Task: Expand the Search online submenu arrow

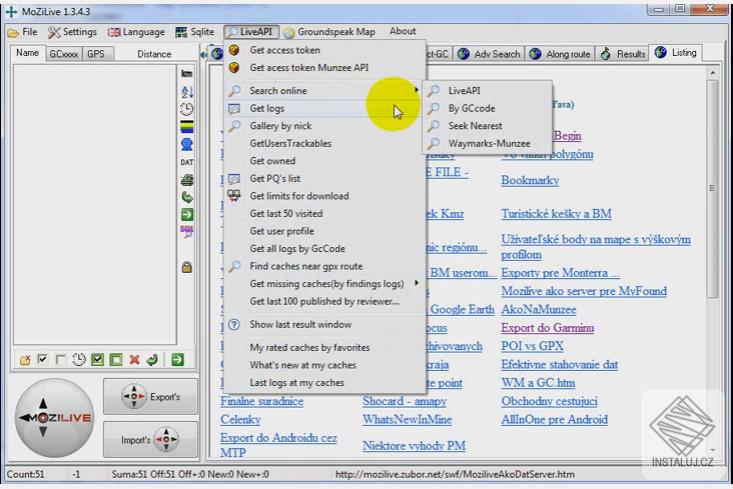Action: coord(416,90)
